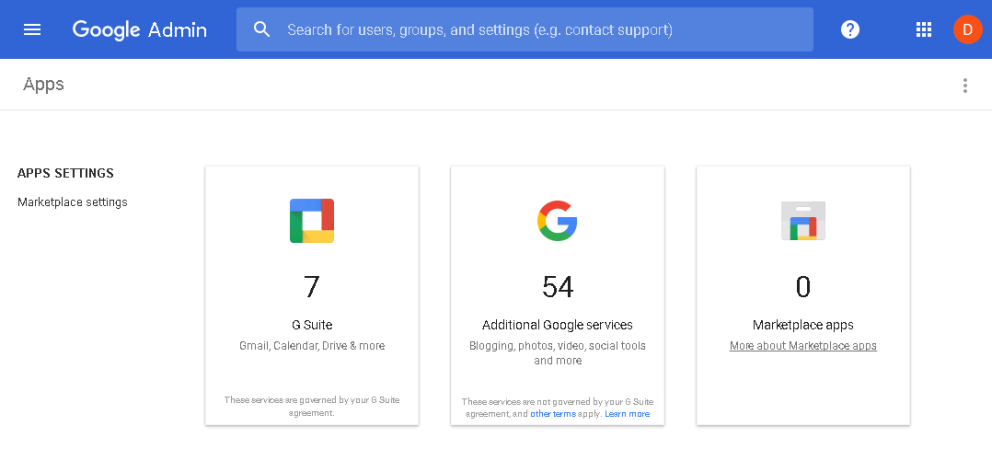The width and height of the screenshot is (992, 449).
Task: Click the Marketplace apps bag icon
Action: pos(803,221)
